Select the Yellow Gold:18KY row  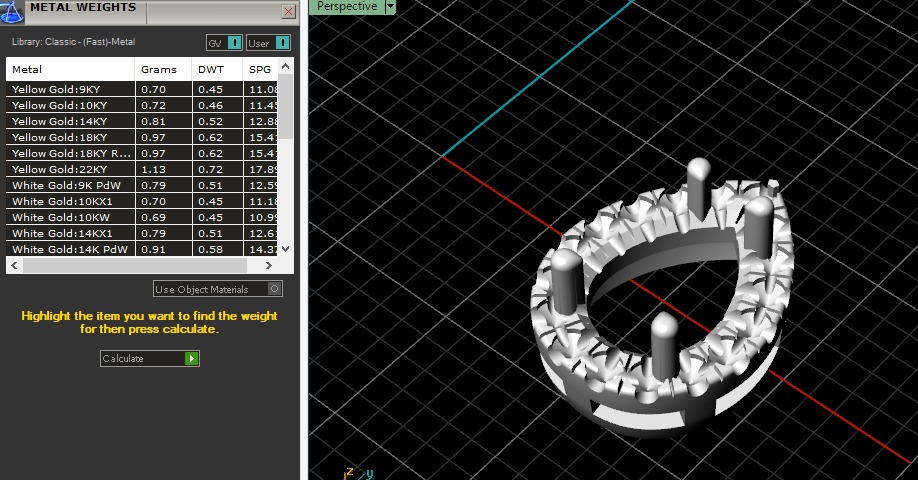point(142,137)
